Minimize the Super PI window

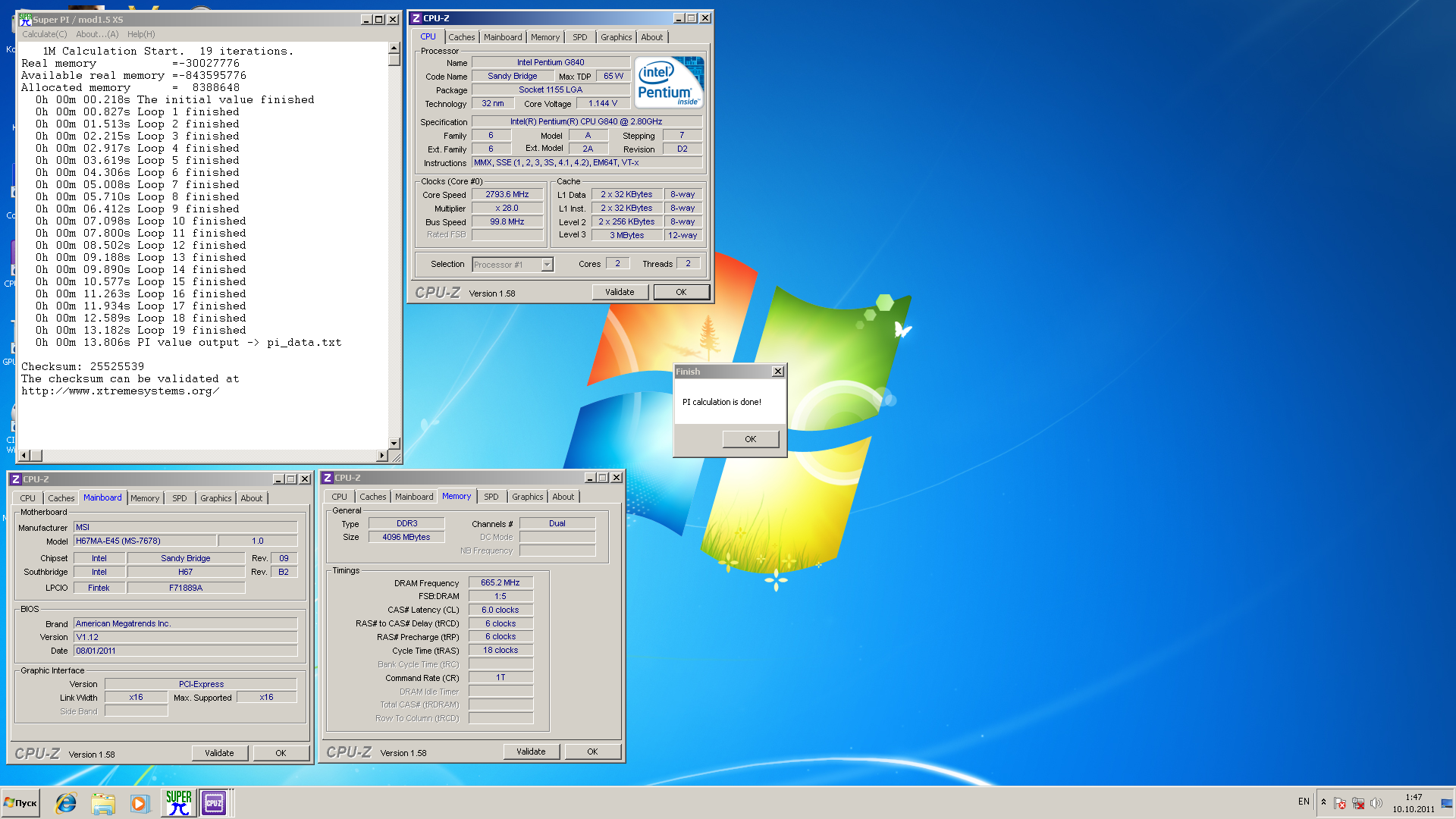[x=366, y=20]
